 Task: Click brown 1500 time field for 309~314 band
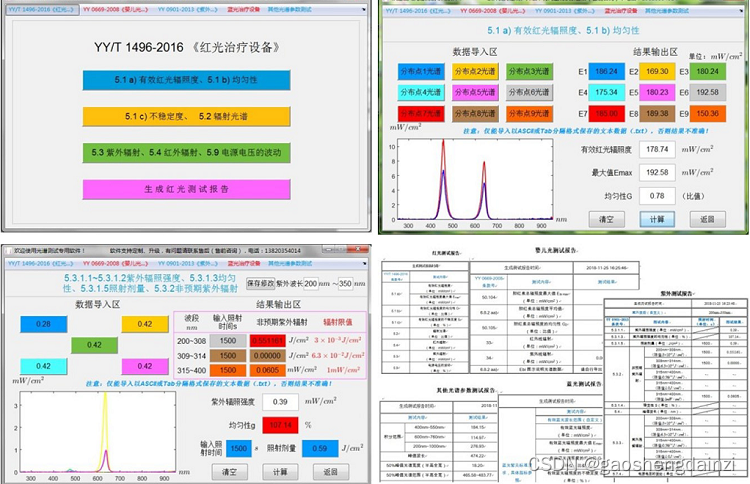click(228, 355)
